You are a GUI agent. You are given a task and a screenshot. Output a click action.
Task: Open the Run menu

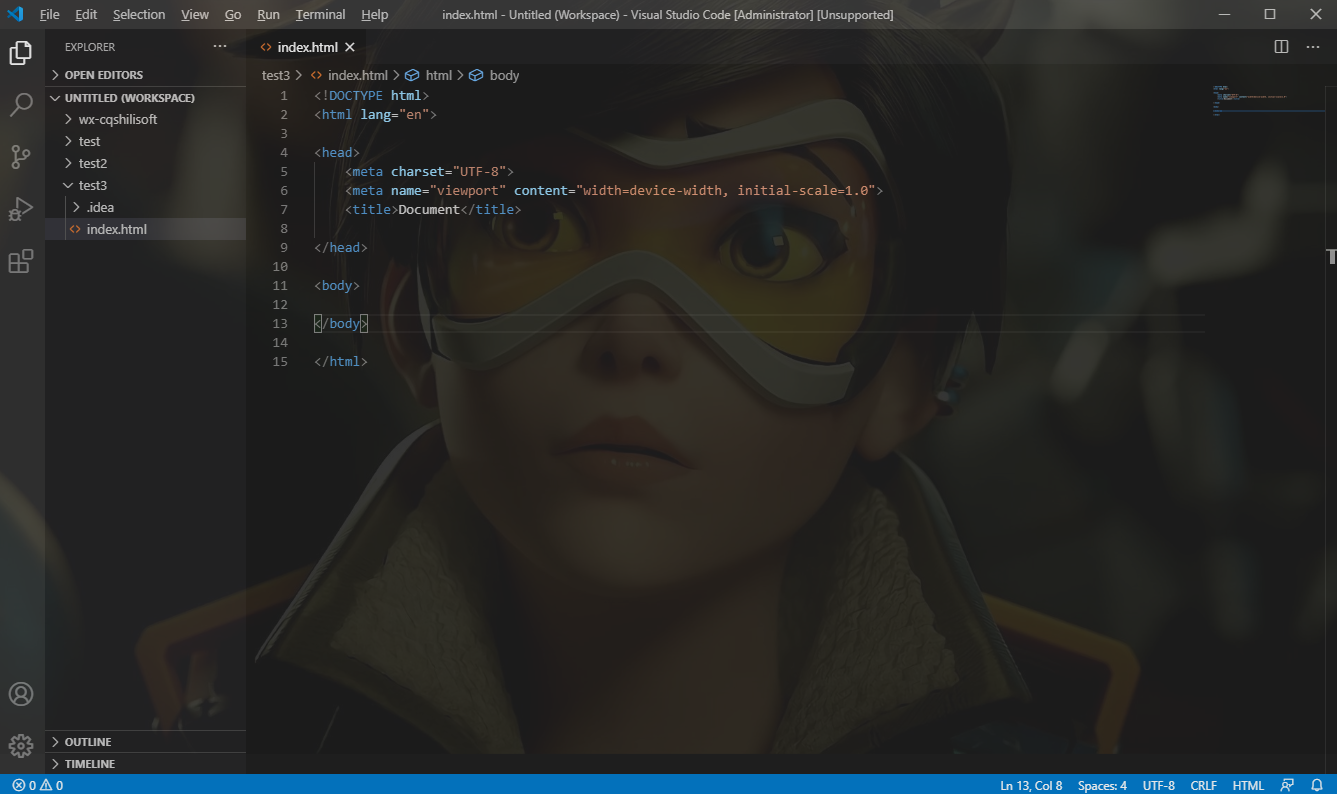pyautogui.click(x=268, y=14)
